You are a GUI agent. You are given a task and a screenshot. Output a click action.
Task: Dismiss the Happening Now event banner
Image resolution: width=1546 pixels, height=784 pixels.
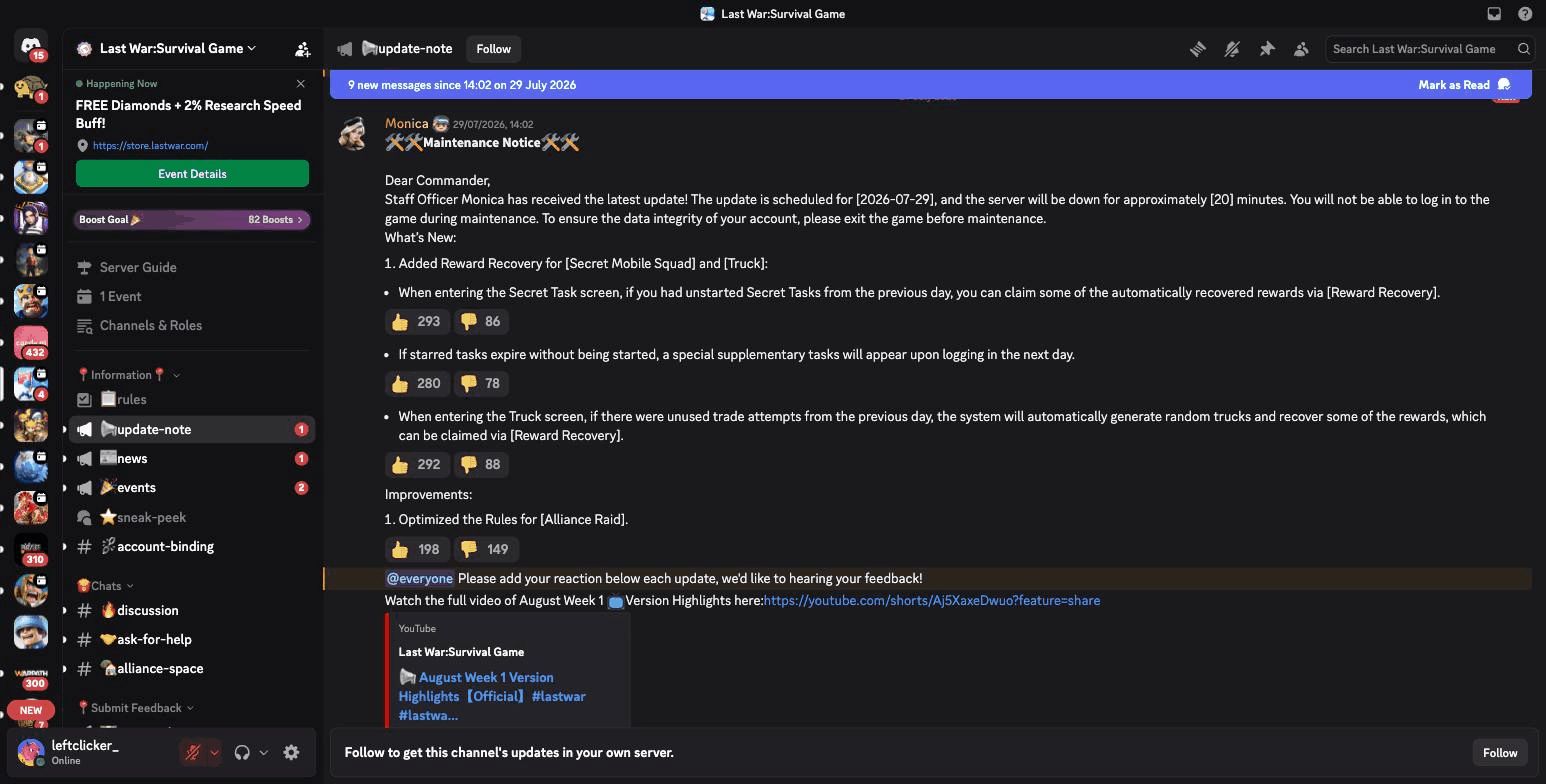coord(301,84)
